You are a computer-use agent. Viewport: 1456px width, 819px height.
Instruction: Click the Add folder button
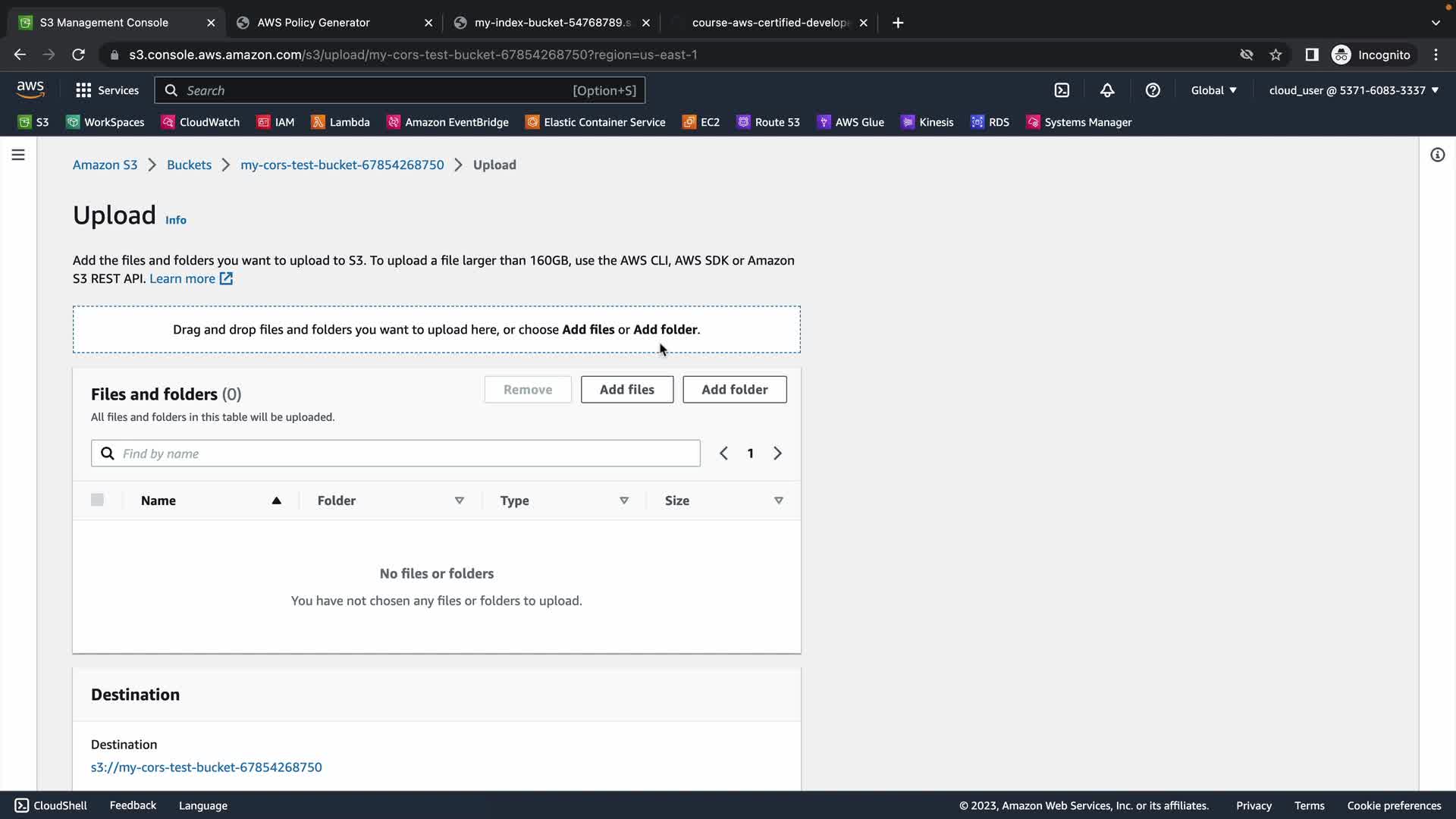(734, 390)
